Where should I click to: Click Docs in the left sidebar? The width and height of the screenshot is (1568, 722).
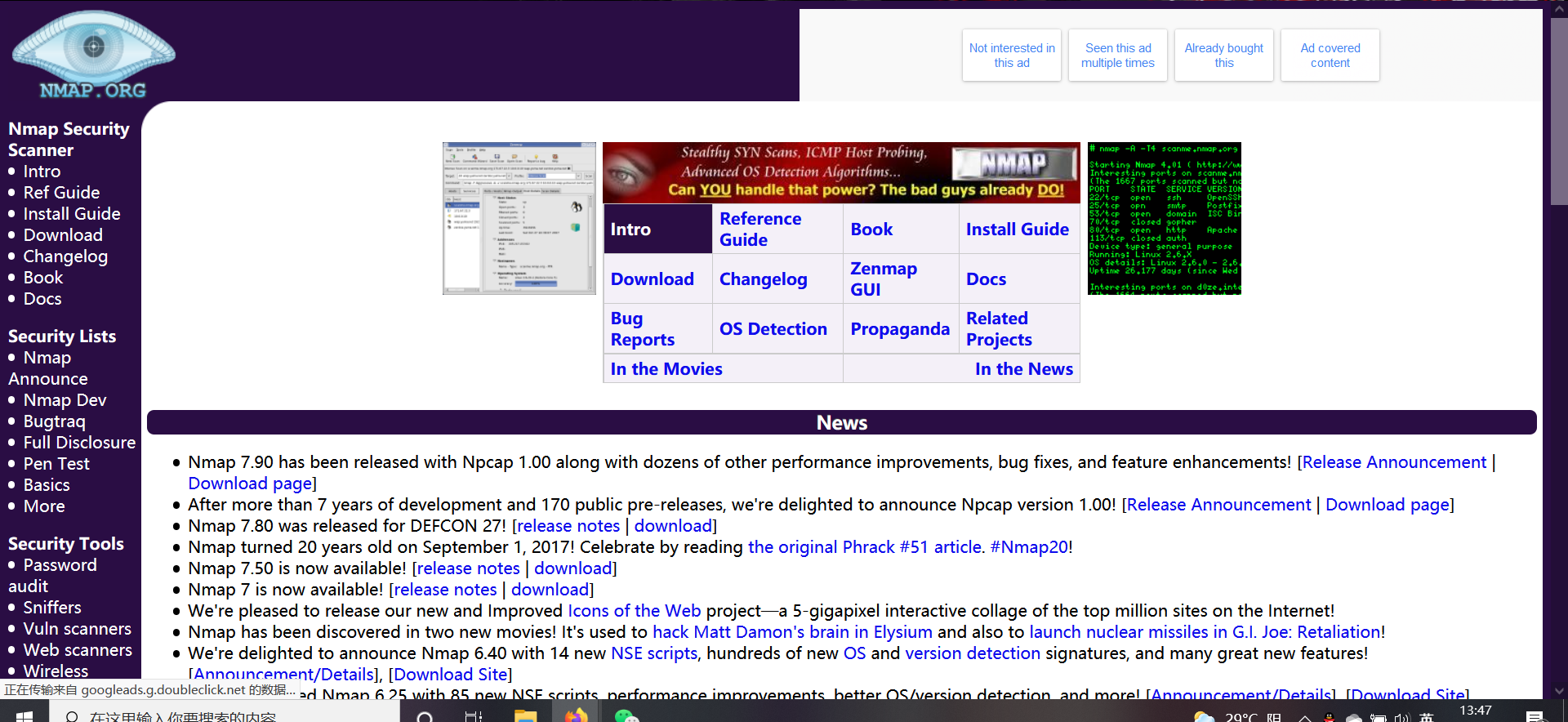point(42,299)
